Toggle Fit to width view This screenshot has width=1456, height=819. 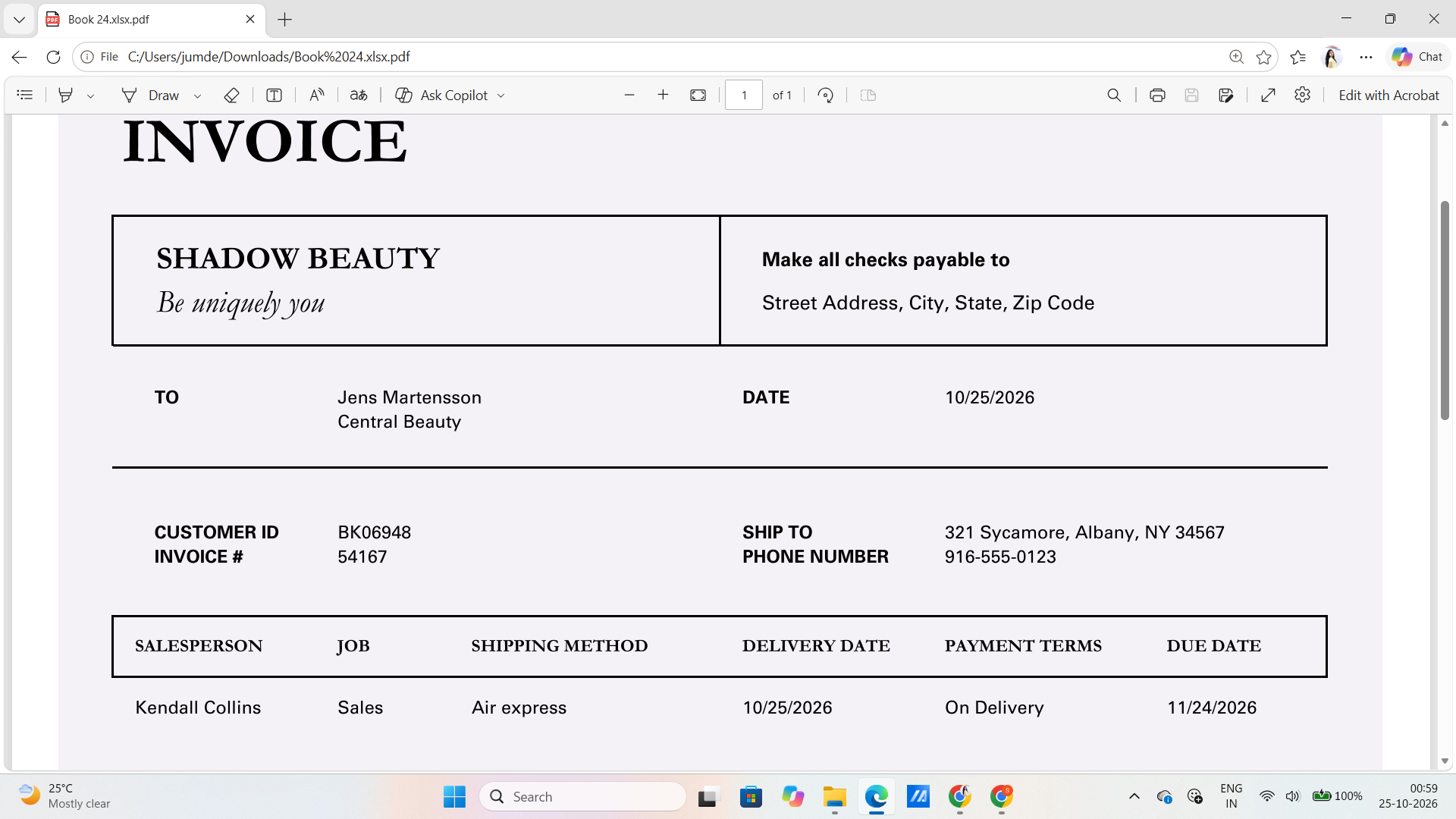click(698, 95)
